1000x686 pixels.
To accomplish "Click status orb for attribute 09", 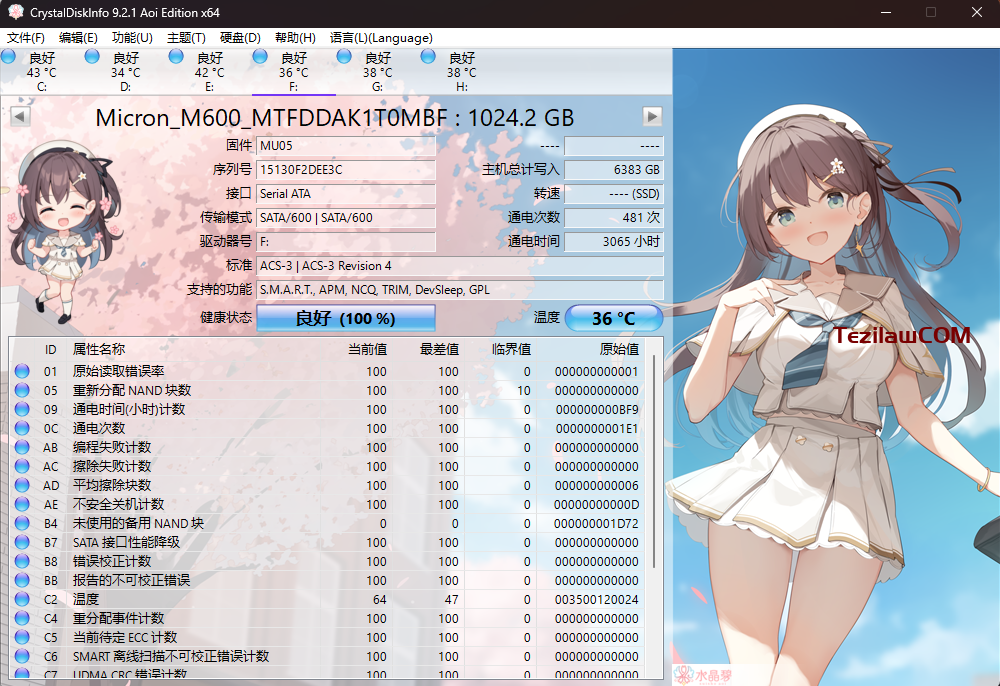I will click(22, 409).
